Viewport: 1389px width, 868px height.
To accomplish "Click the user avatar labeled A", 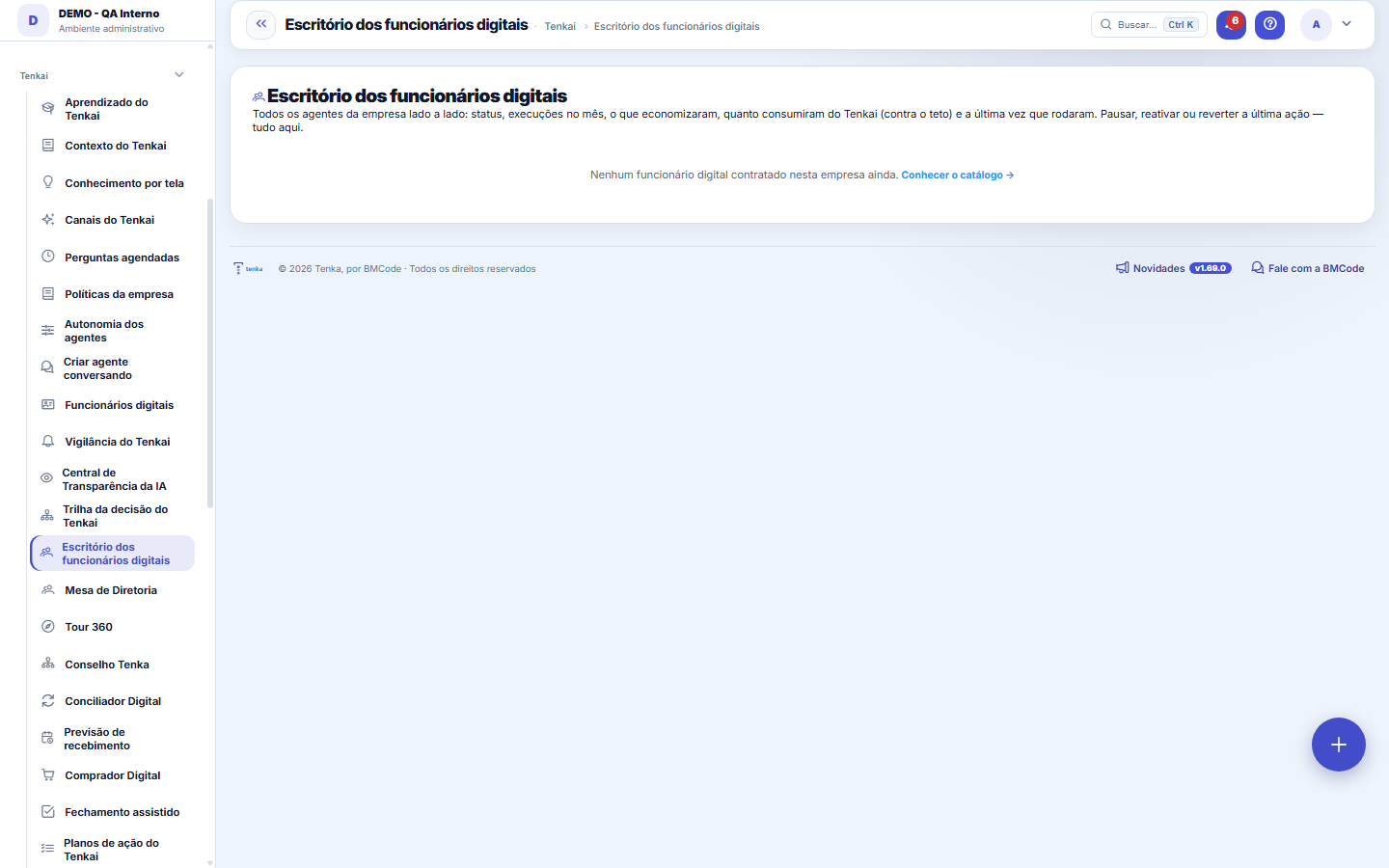I will [1316, 24].
